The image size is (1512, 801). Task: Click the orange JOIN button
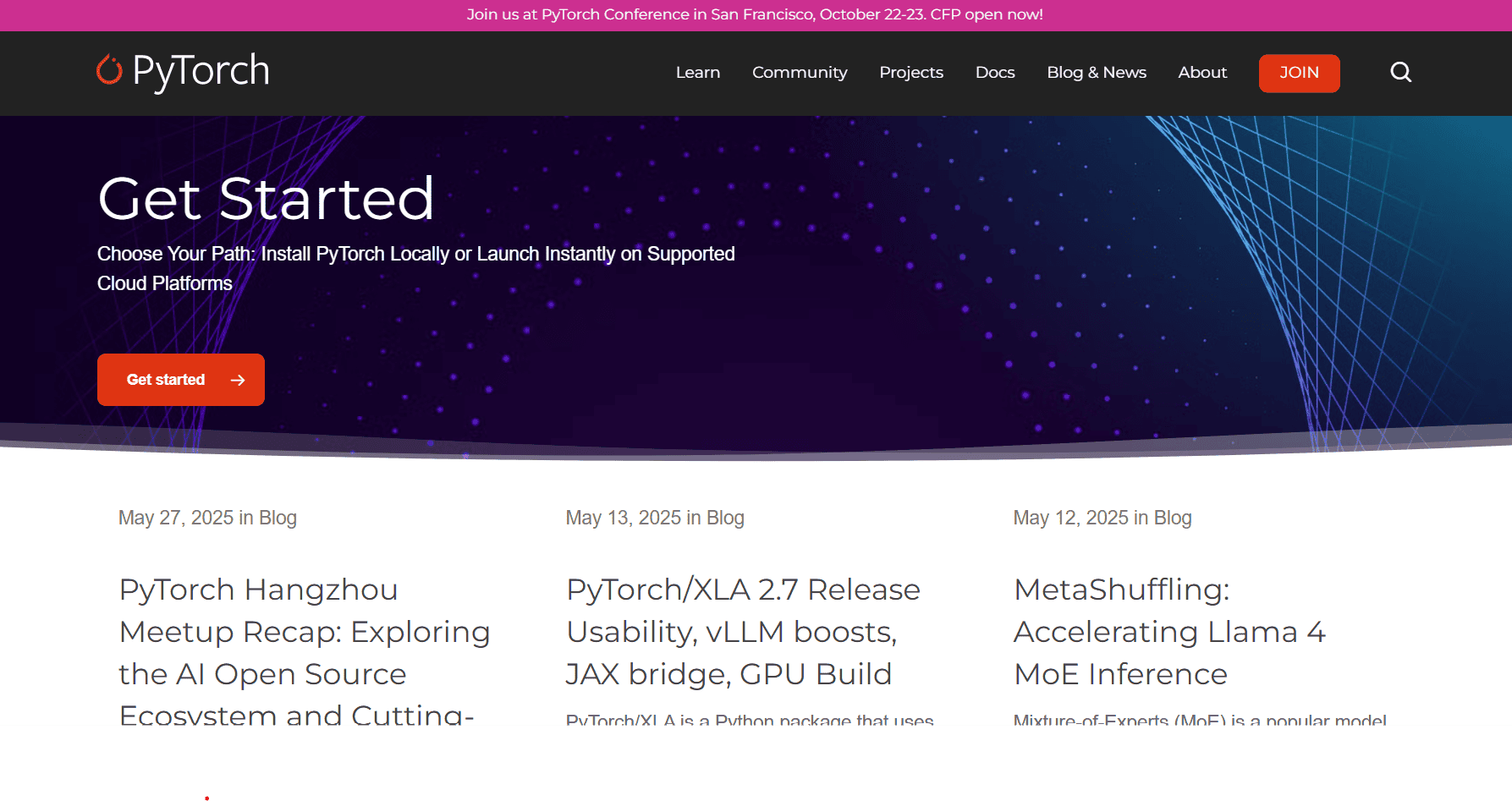click(1299, 73)
